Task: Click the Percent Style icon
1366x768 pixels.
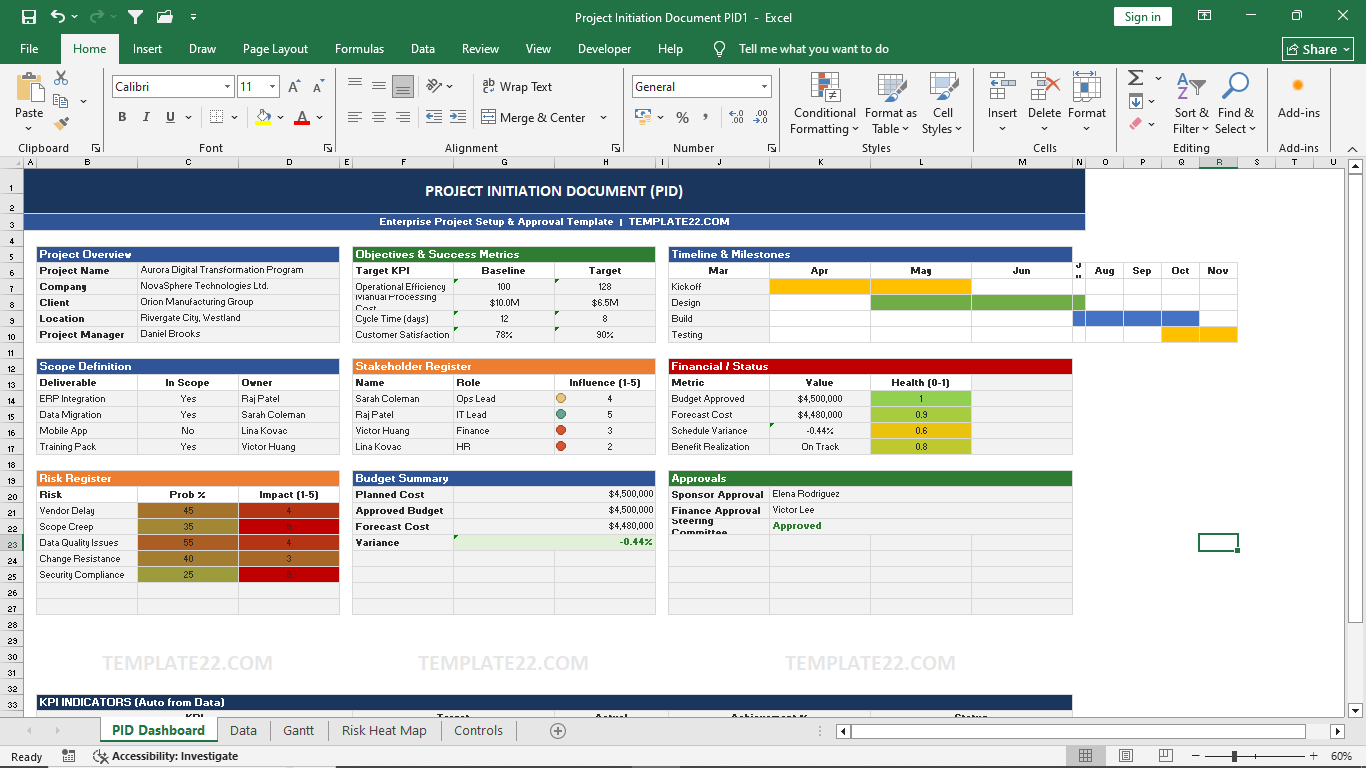Action: point(682,117)
